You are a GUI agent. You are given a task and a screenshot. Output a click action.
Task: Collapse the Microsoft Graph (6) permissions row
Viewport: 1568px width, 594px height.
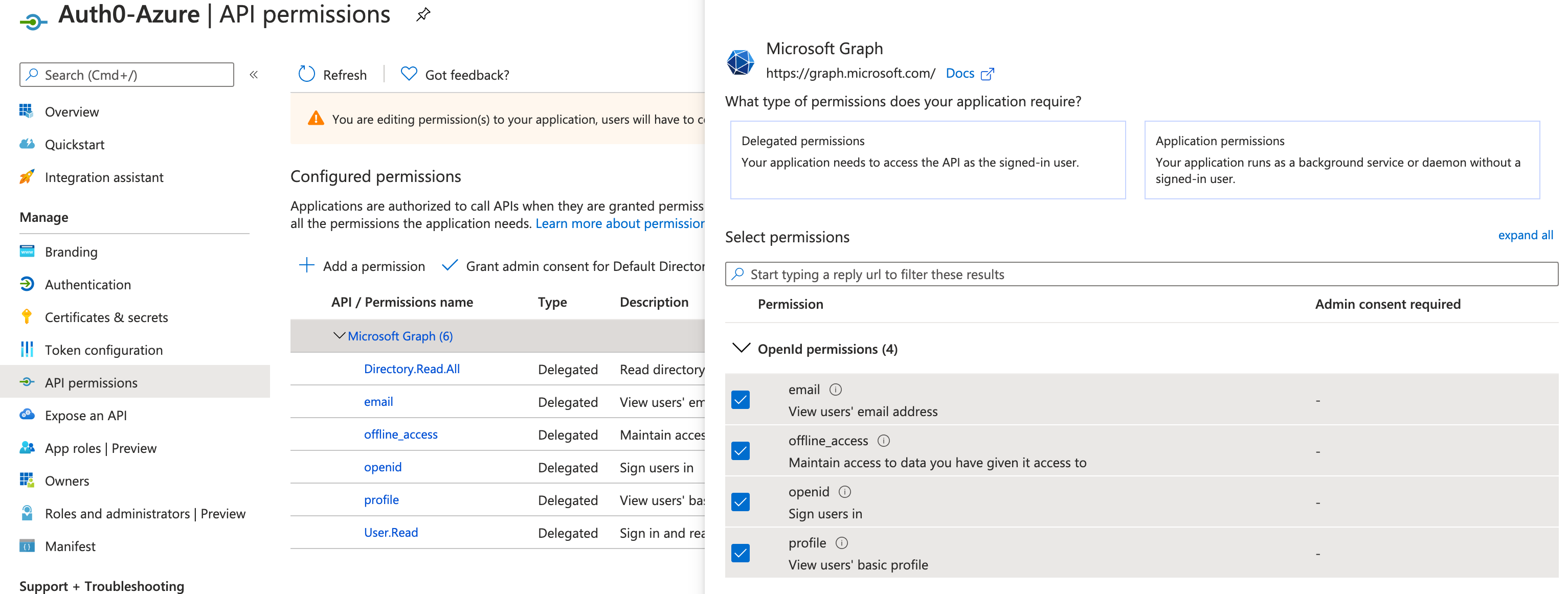[x=339, y=335]
